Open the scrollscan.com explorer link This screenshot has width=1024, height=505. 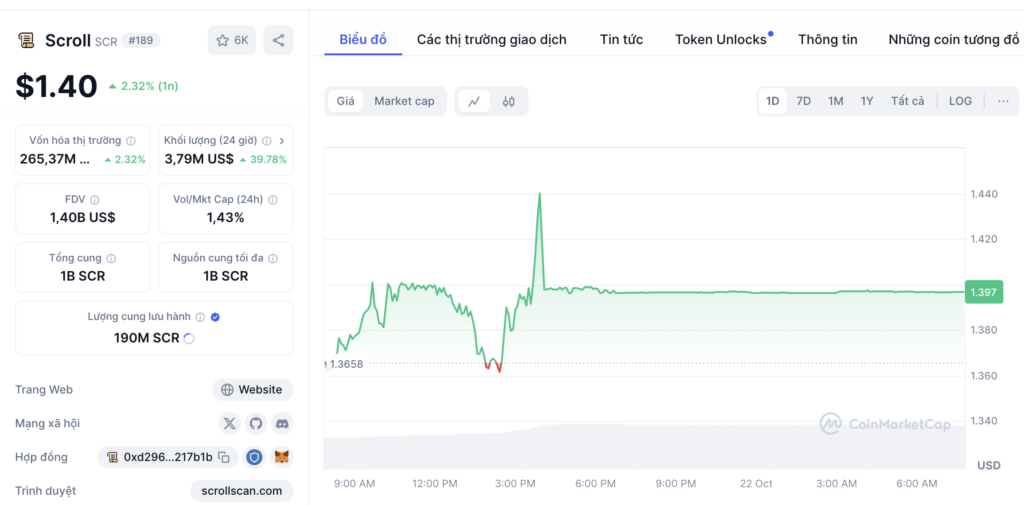coord(242,491)
